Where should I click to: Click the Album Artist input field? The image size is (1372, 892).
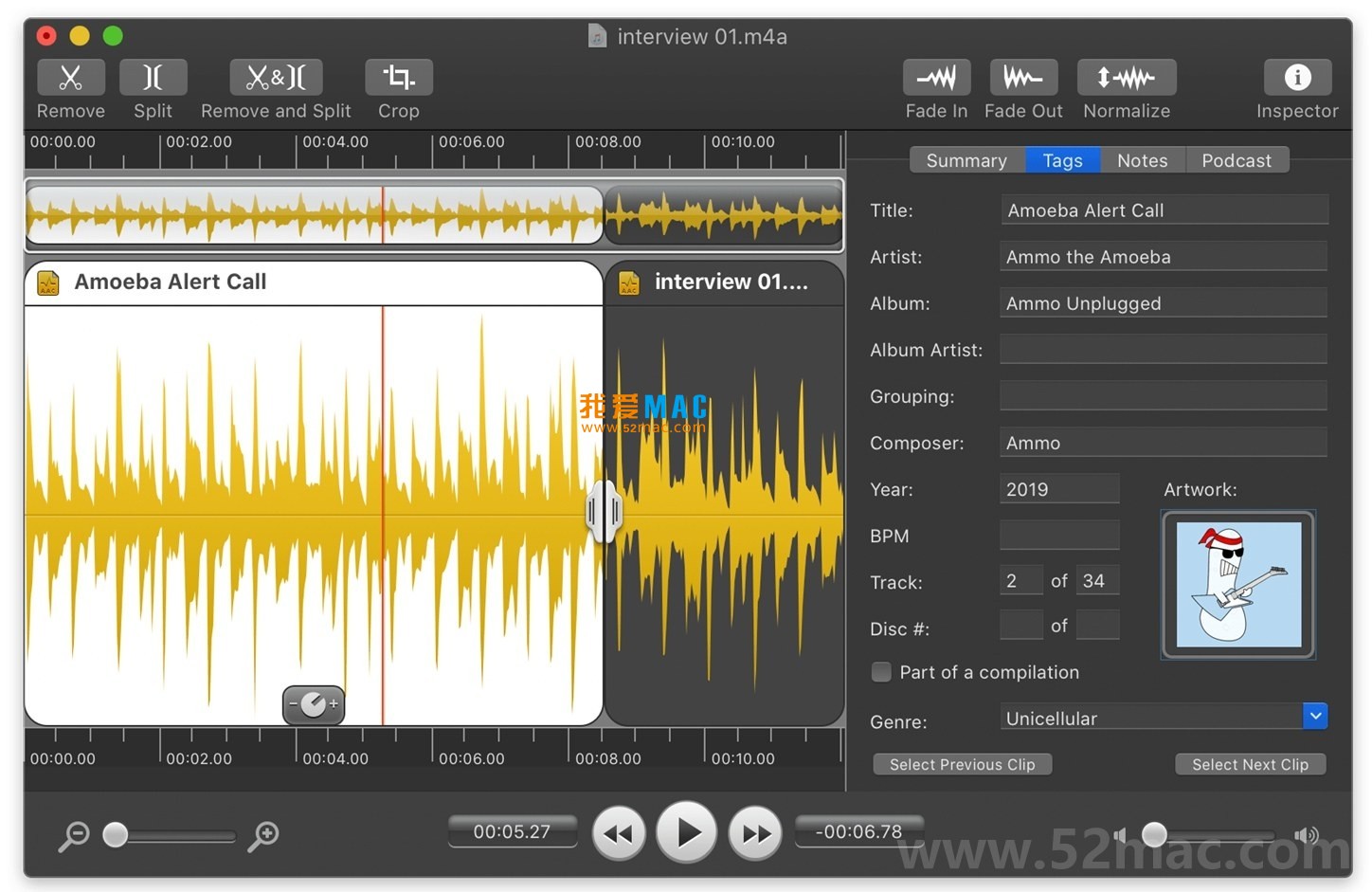point(1163,350)
